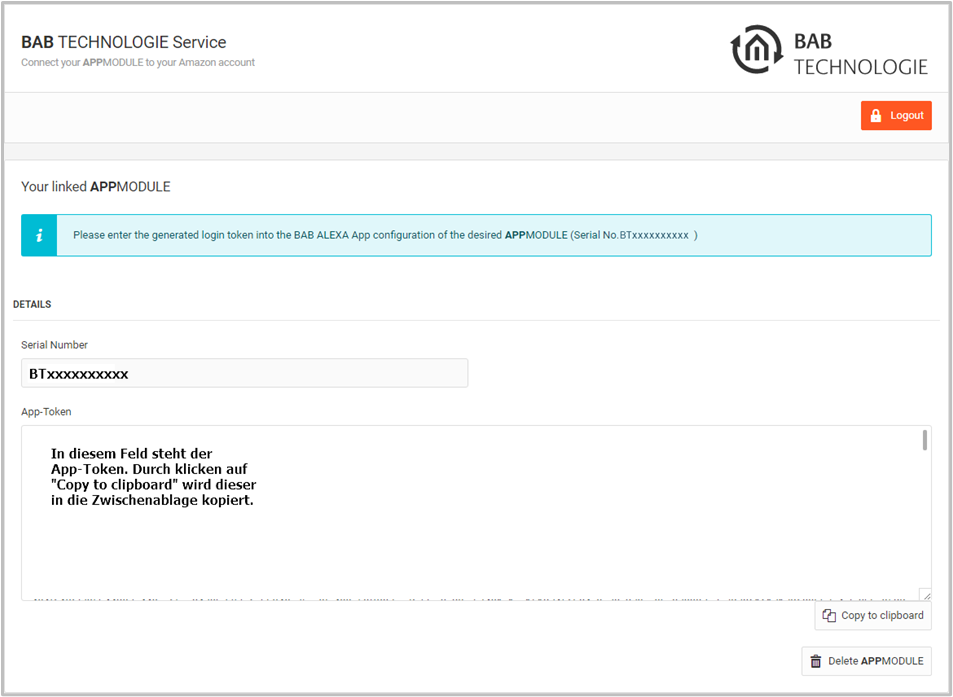Click the App-Token text area scrollbar thumb
This screenshot has width=953, height=697.
925,440
